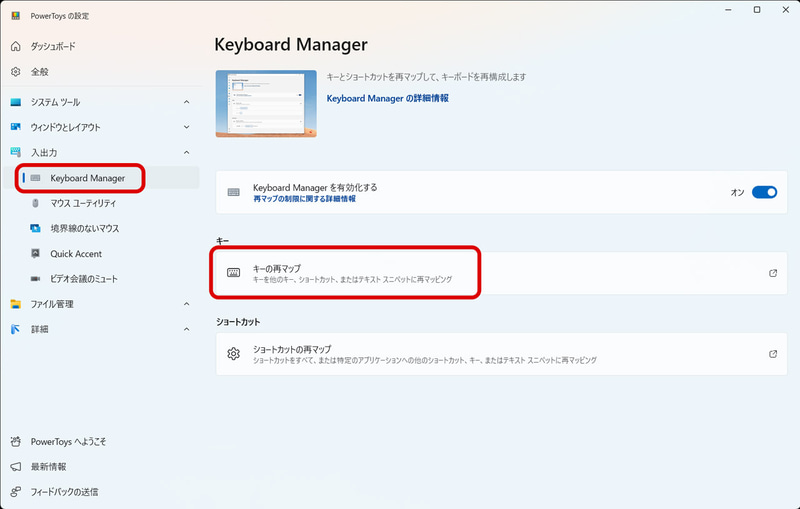The image size is (800, 509).
Task: Click the システム ツール icon
Action: click(x=16, y=102)
